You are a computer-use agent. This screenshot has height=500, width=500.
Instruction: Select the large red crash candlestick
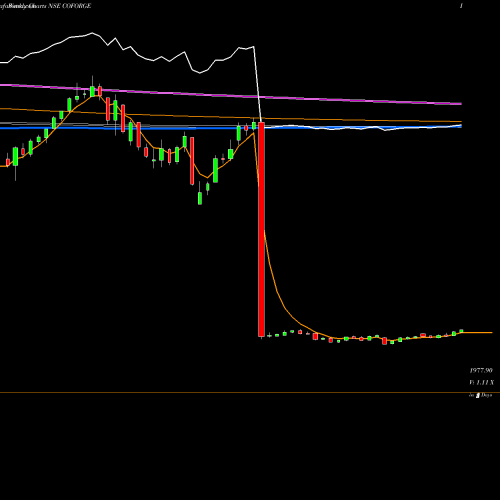point(261,230)
